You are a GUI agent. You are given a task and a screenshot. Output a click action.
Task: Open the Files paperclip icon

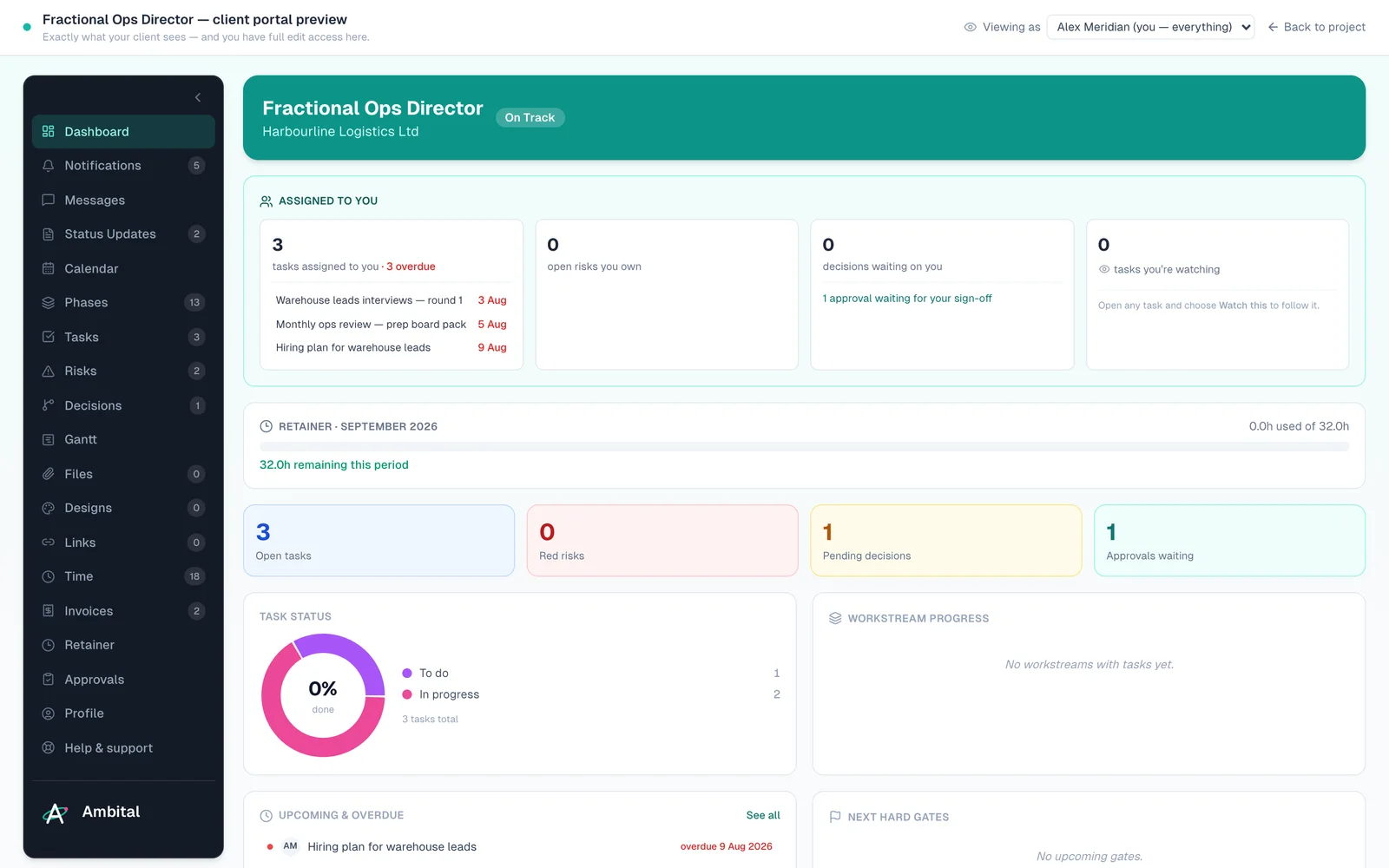49,474
